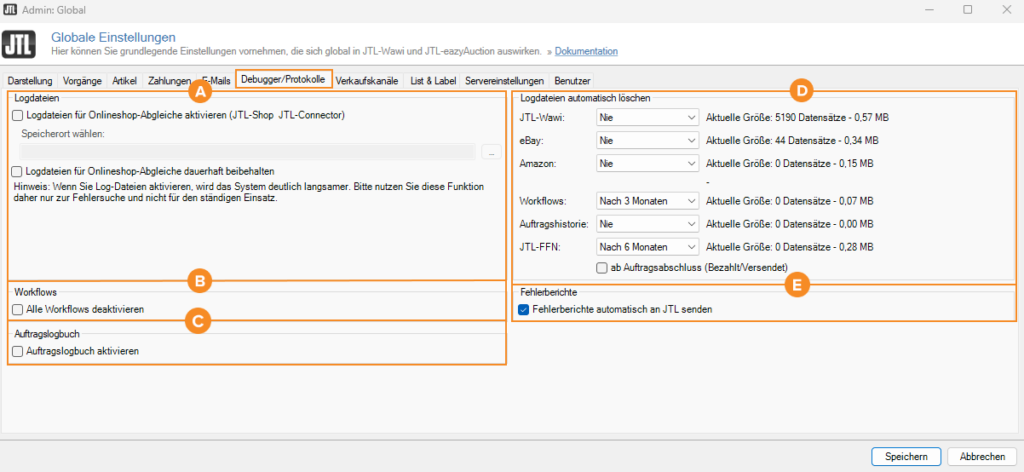Click the 'JTL-FFN:' label
Image resolution: width=1024 pixels, height=472 pixels.
(x=537, y=247)
